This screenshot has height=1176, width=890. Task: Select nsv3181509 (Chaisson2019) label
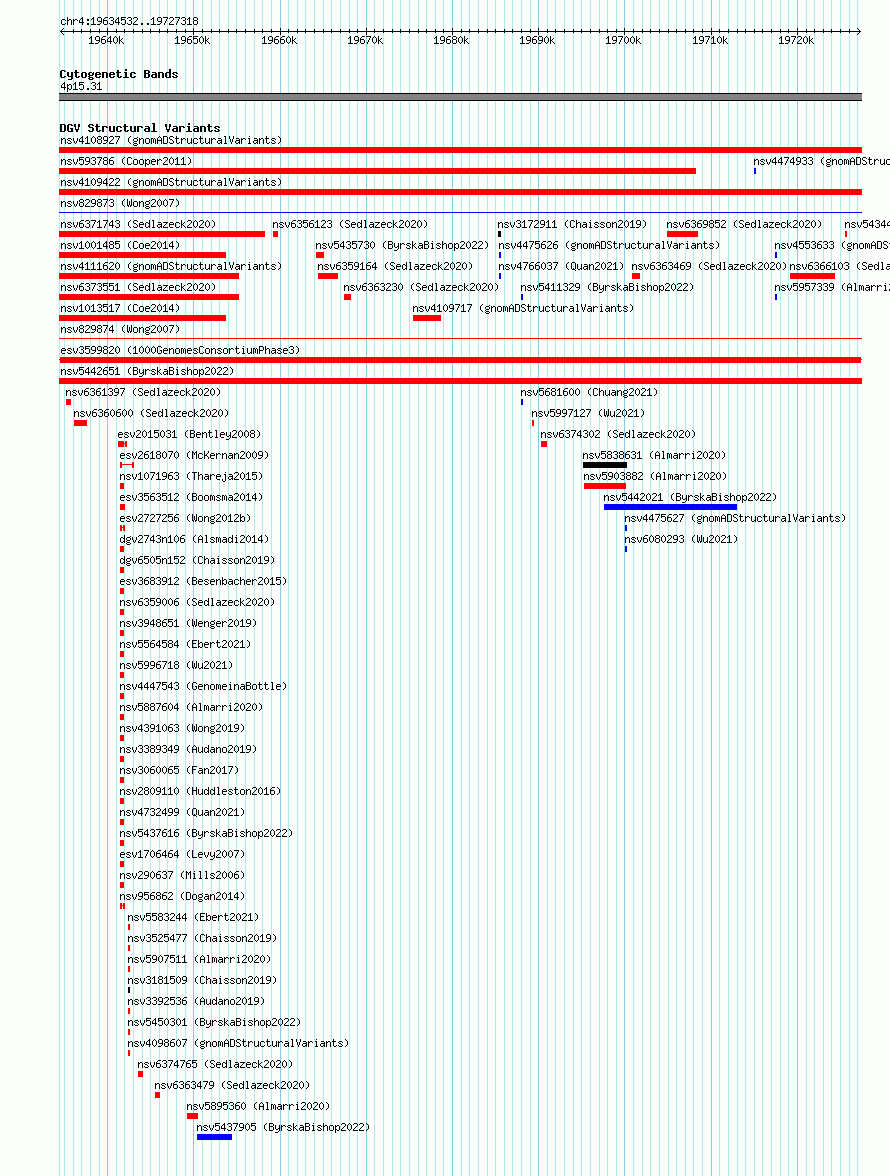click(202, 980)
